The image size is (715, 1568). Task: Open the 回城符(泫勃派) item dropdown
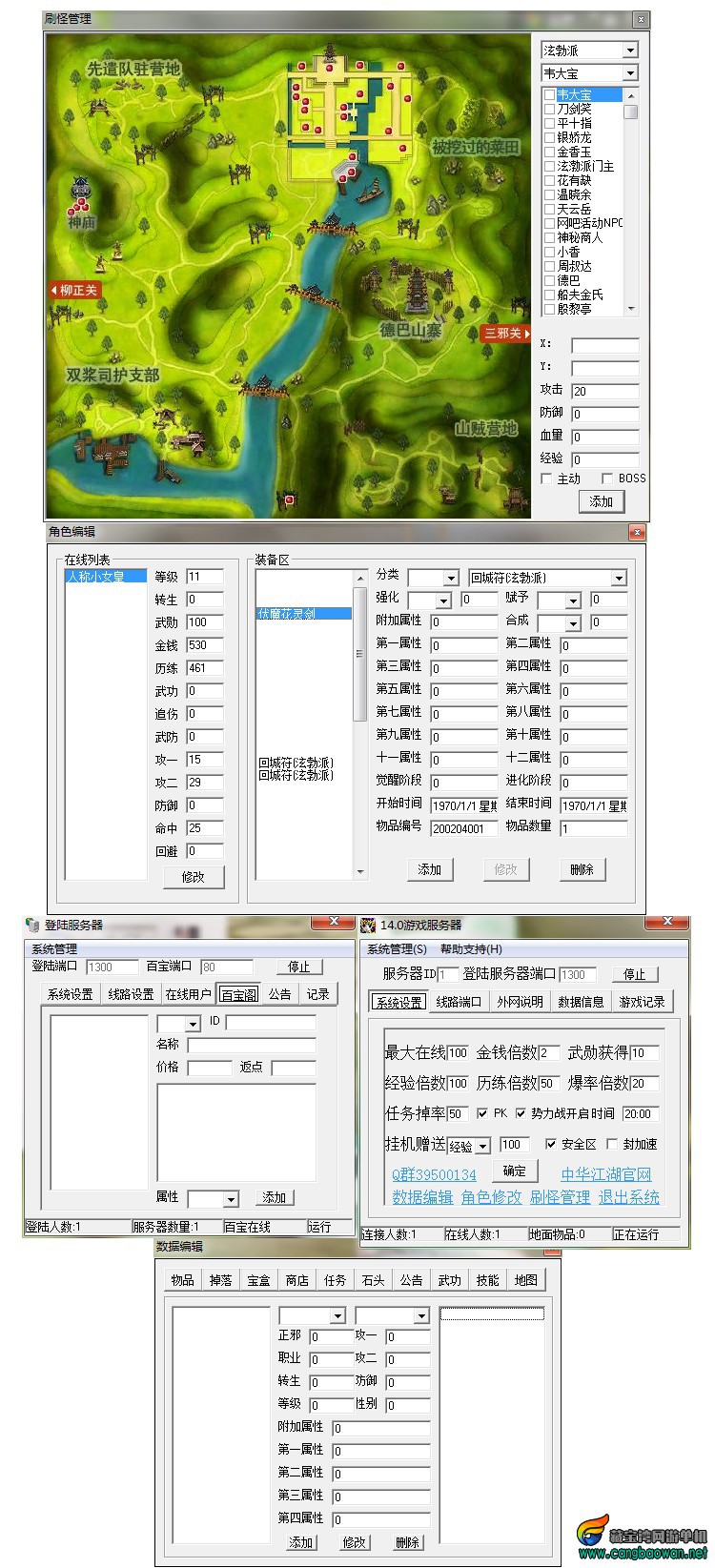point(619,578)
